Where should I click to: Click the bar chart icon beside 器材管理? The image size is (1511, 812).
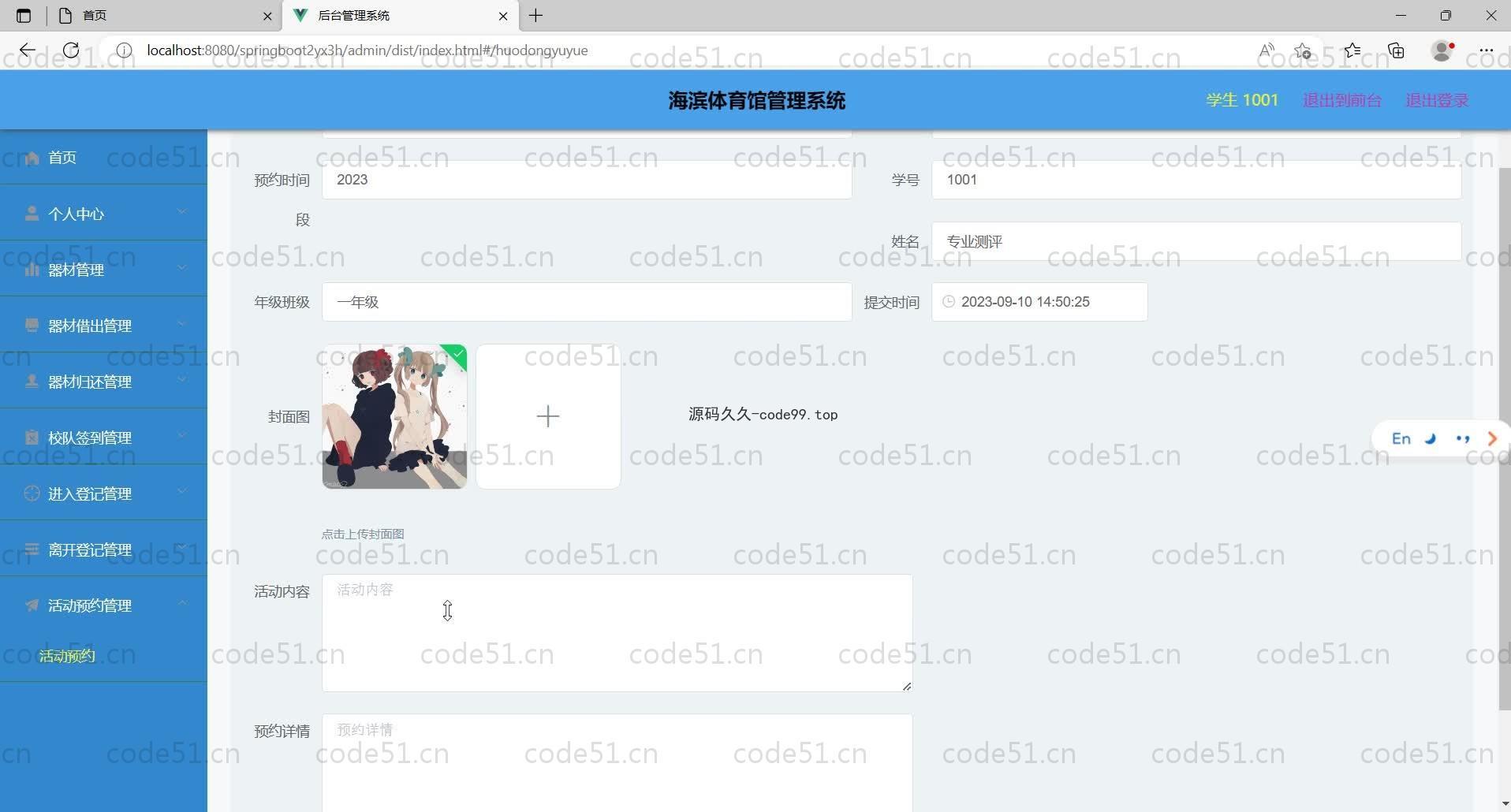tap(32, 270)
